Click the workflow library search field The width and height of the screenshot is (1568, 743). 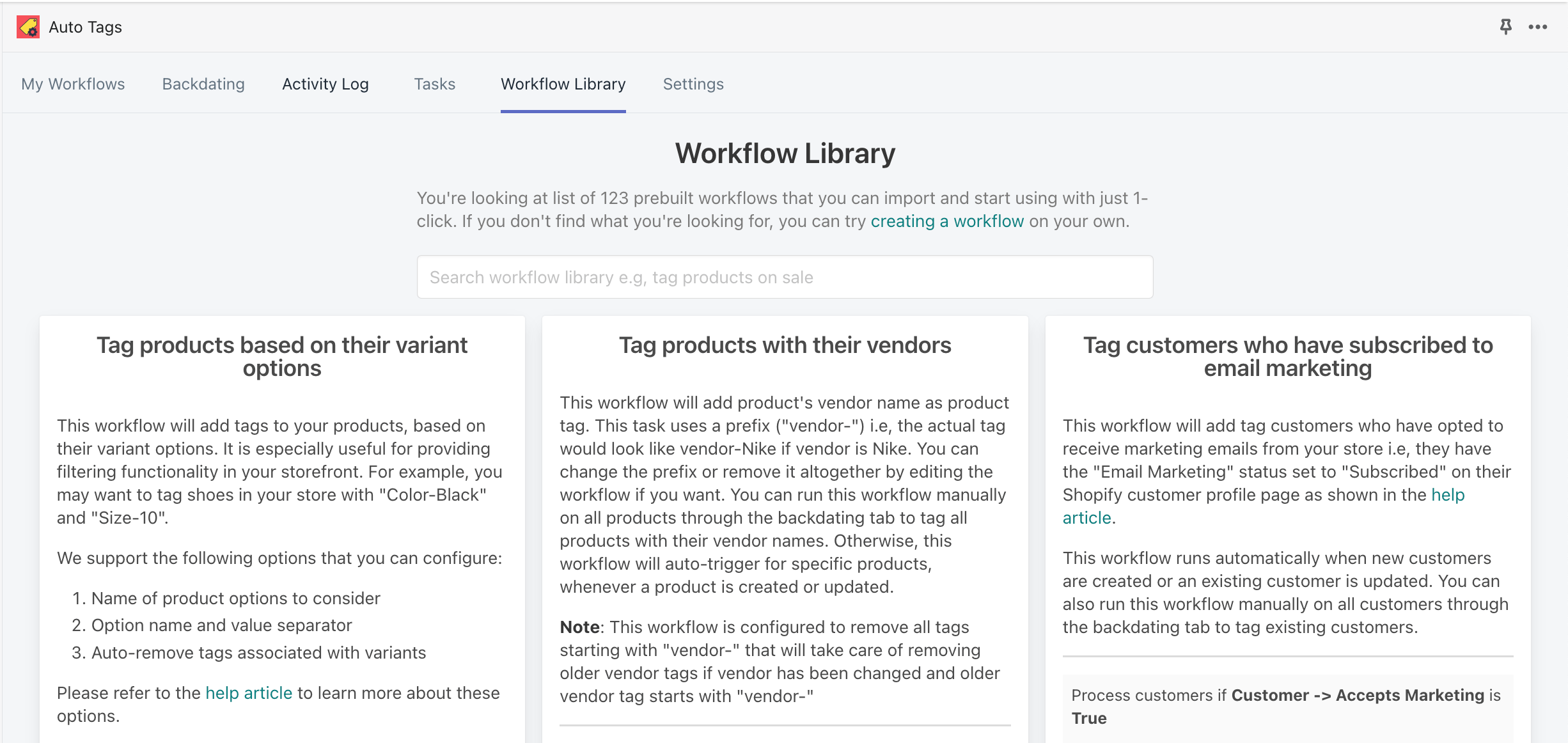pos(784,277)
